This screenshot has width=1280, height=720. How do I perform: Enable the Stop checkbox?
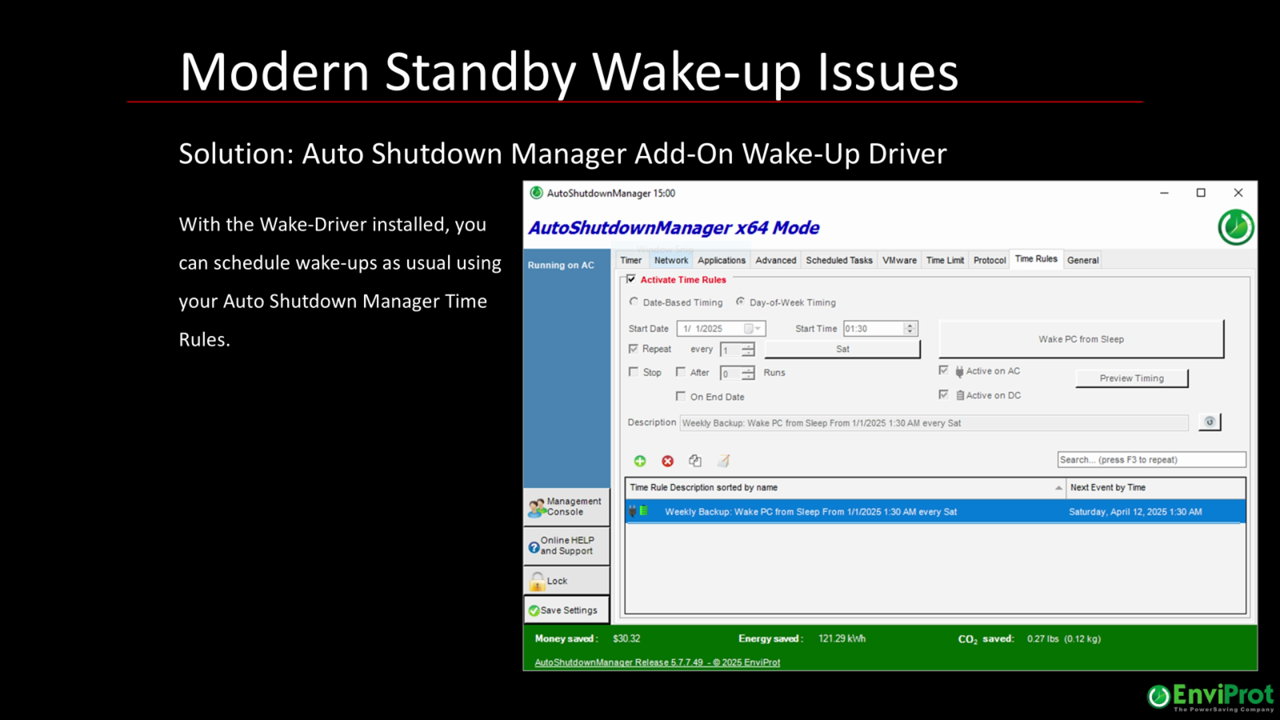coord(633,372)
